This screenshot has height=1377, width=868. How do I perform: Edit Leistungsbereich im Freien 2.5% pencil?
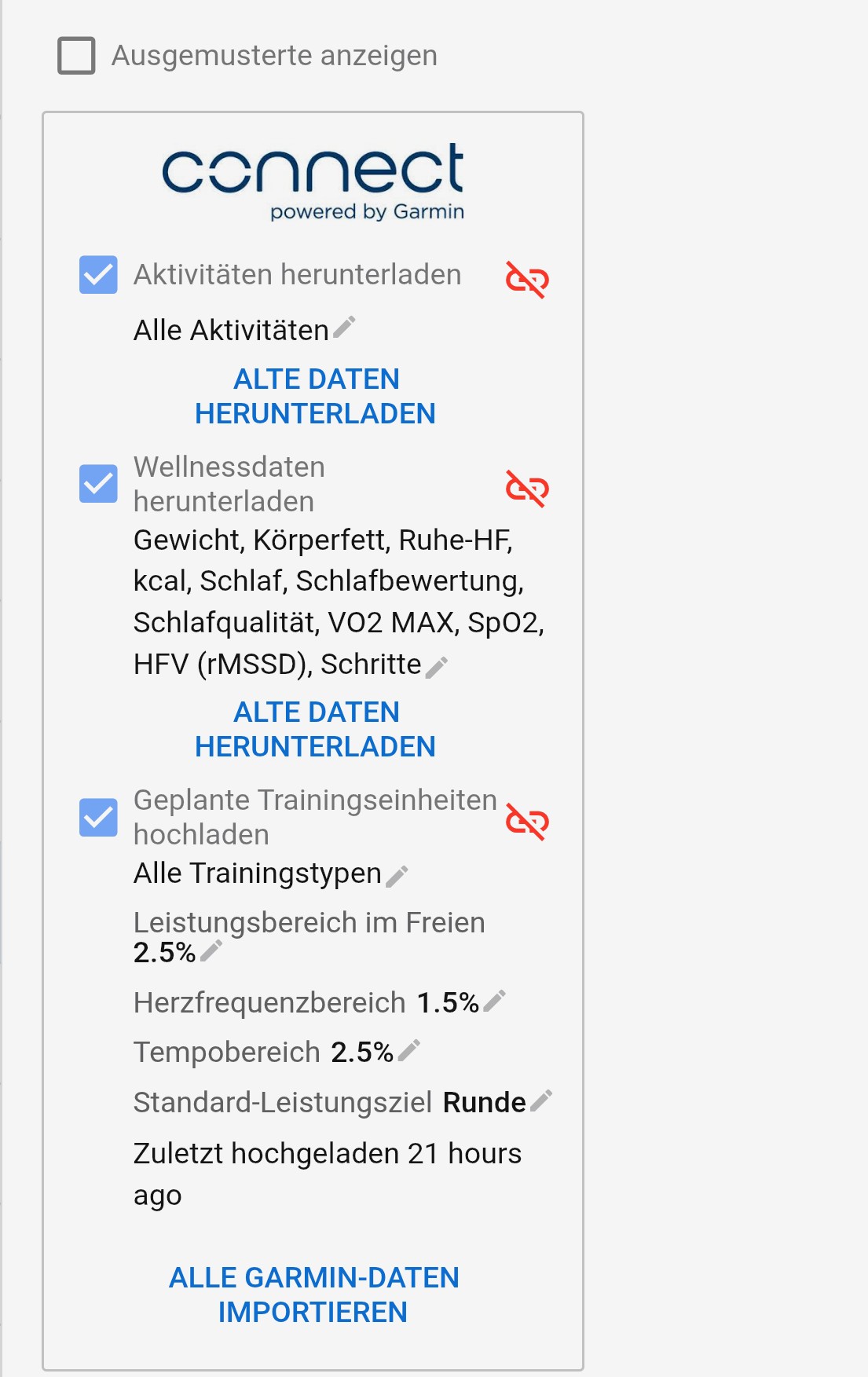pos(211,951)
